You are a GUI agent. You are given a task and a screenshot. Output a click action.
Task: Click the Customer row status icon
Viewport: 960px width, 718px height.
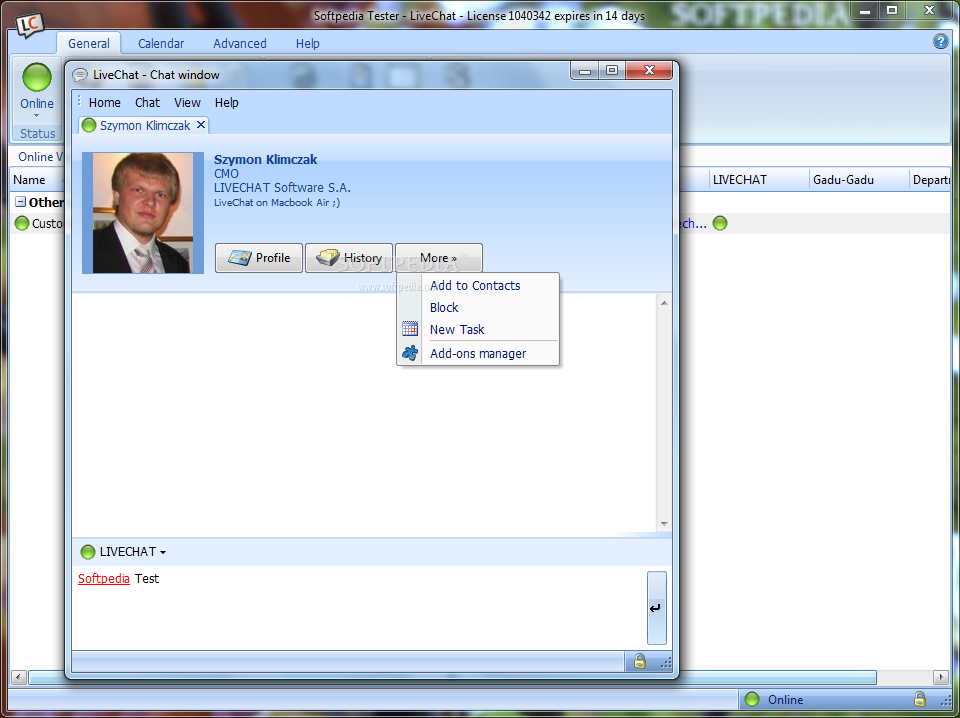tap(21, 223)
